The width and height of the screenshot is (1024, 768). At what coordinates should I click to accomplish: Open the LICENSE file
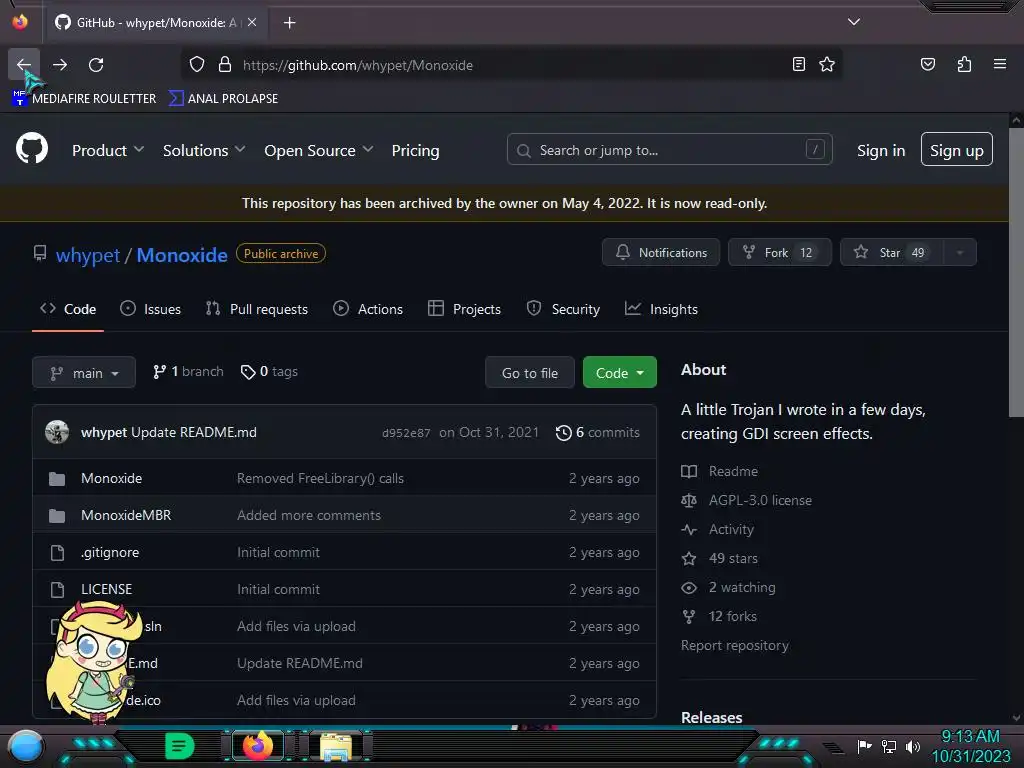[x=106, y=589]
